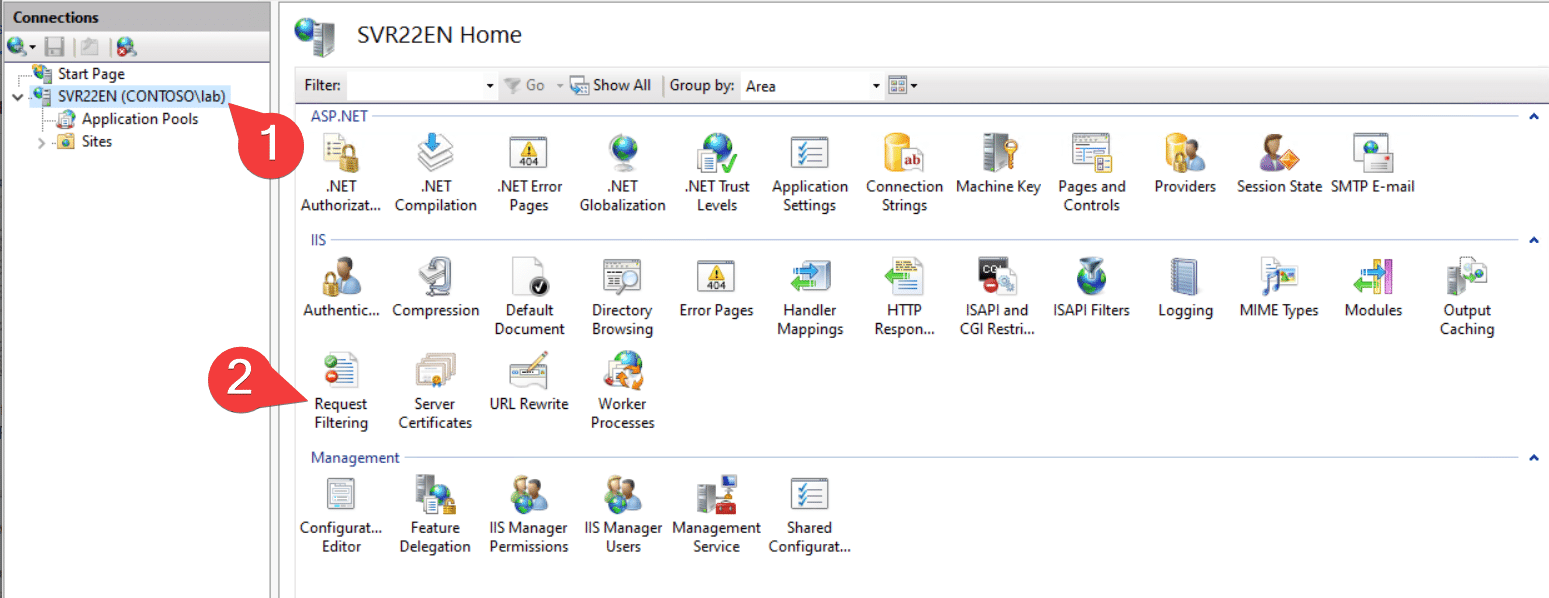Collapse the SVR22EN server node

(18, 97)
